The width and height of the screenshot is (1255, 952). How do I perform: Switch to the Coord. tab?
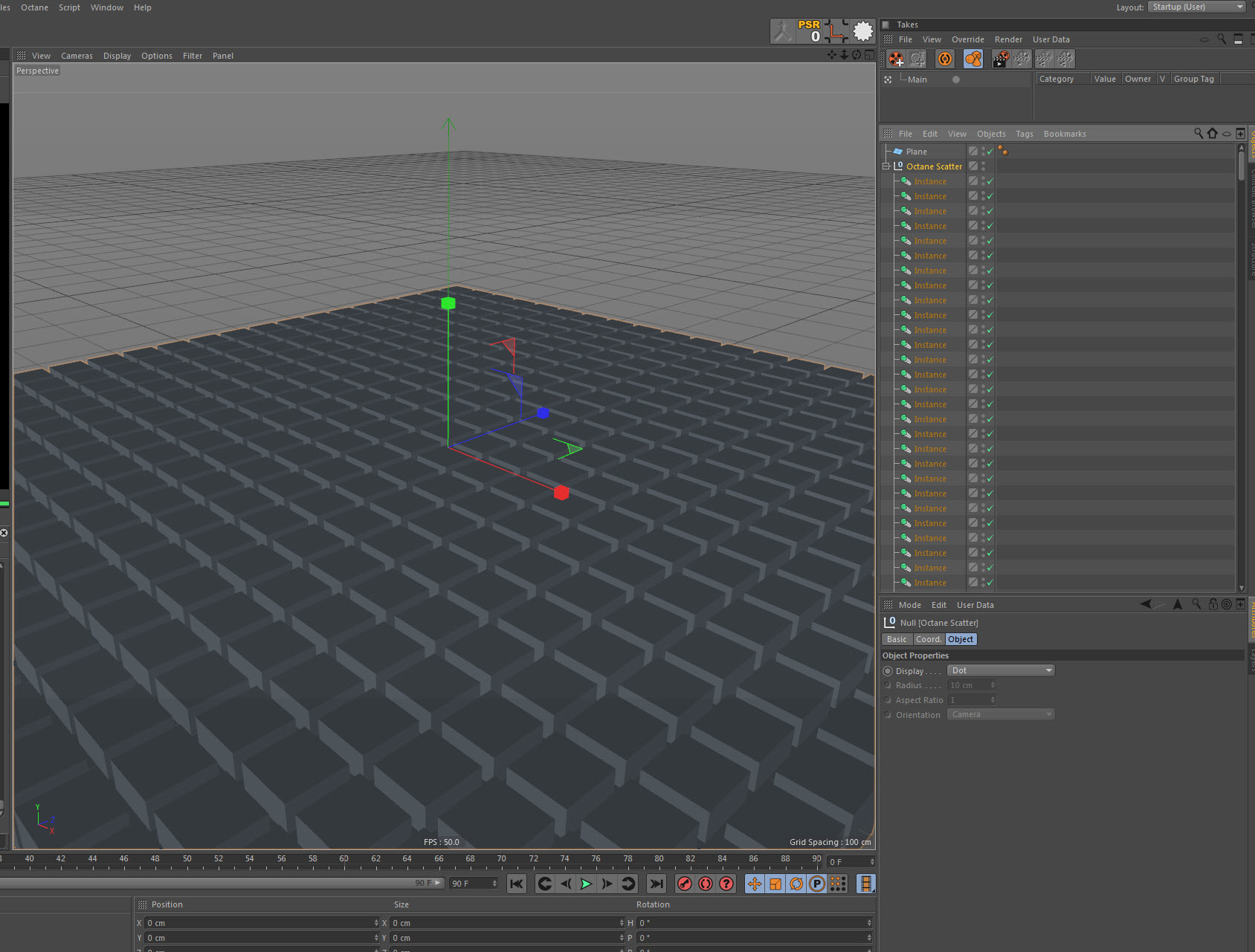coord(929,639)
